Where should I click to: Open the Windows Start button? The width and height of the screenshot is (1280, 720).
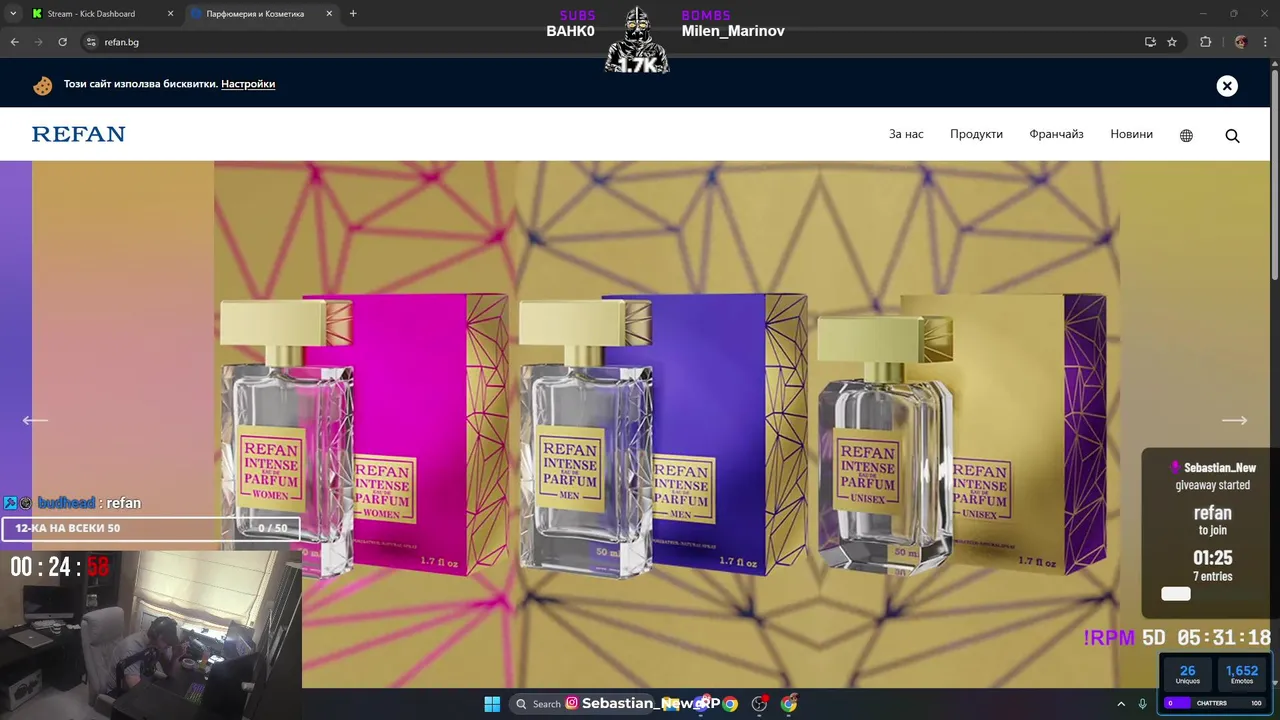[492, 704]
